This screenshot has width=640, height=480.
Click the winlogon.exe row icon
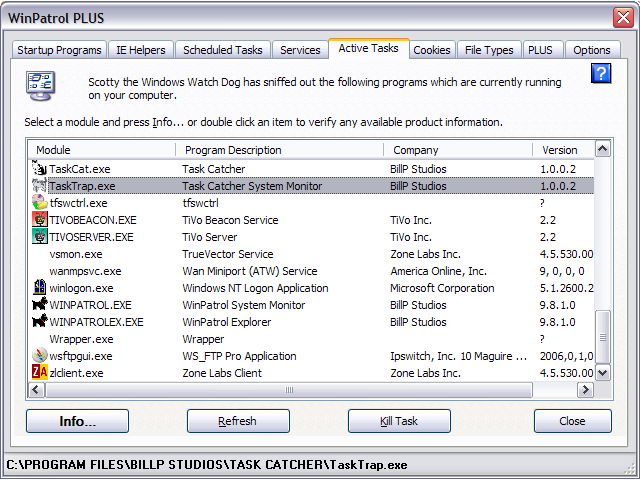pos(39,288)
